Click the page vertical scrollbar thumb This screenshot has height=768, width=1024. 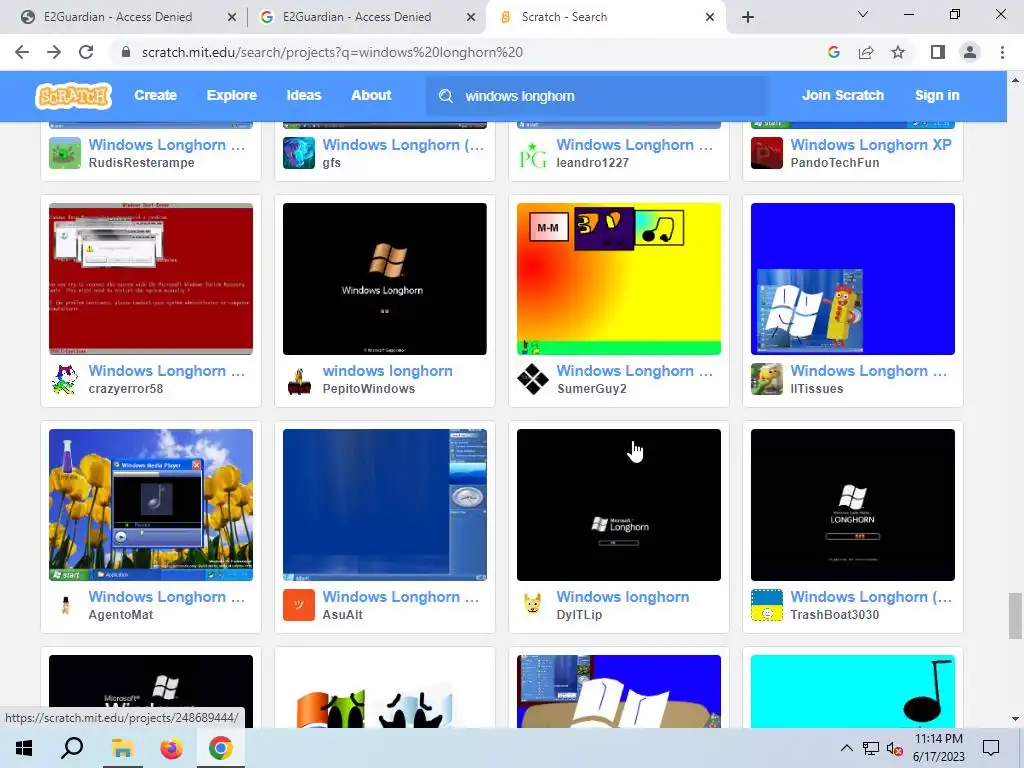tap(1015, 616)
